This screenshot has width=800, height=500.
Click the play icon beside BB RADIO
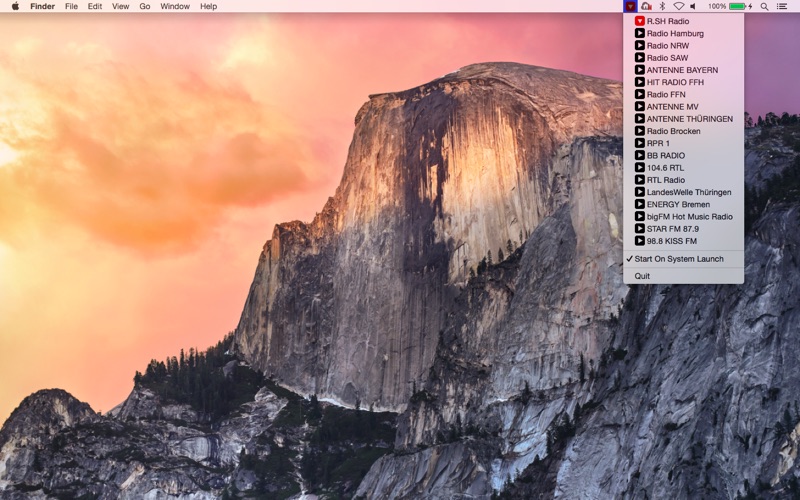[639, 156]
